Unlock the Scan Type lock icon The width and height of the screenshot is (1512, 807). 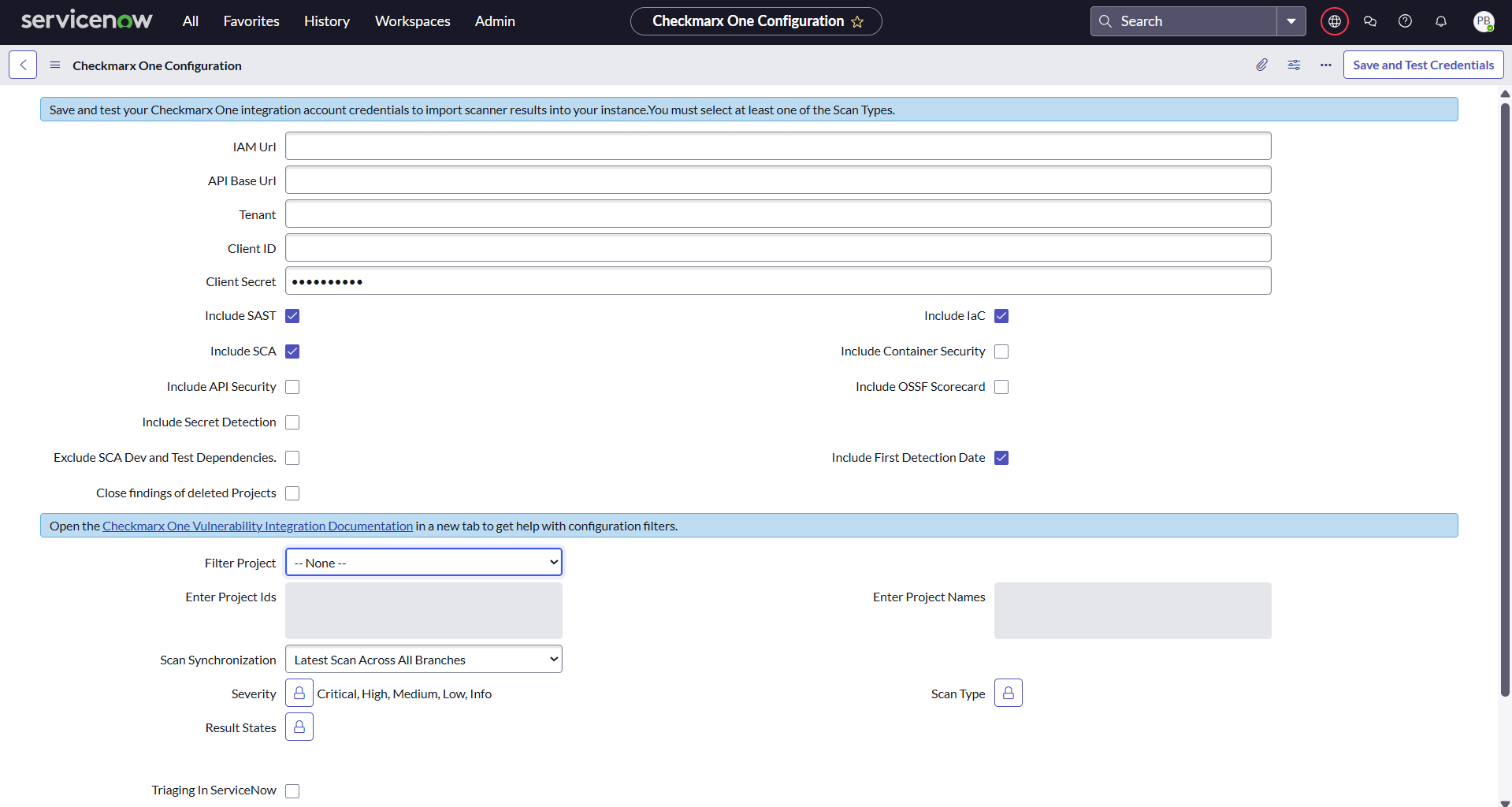click(1008, 694)
